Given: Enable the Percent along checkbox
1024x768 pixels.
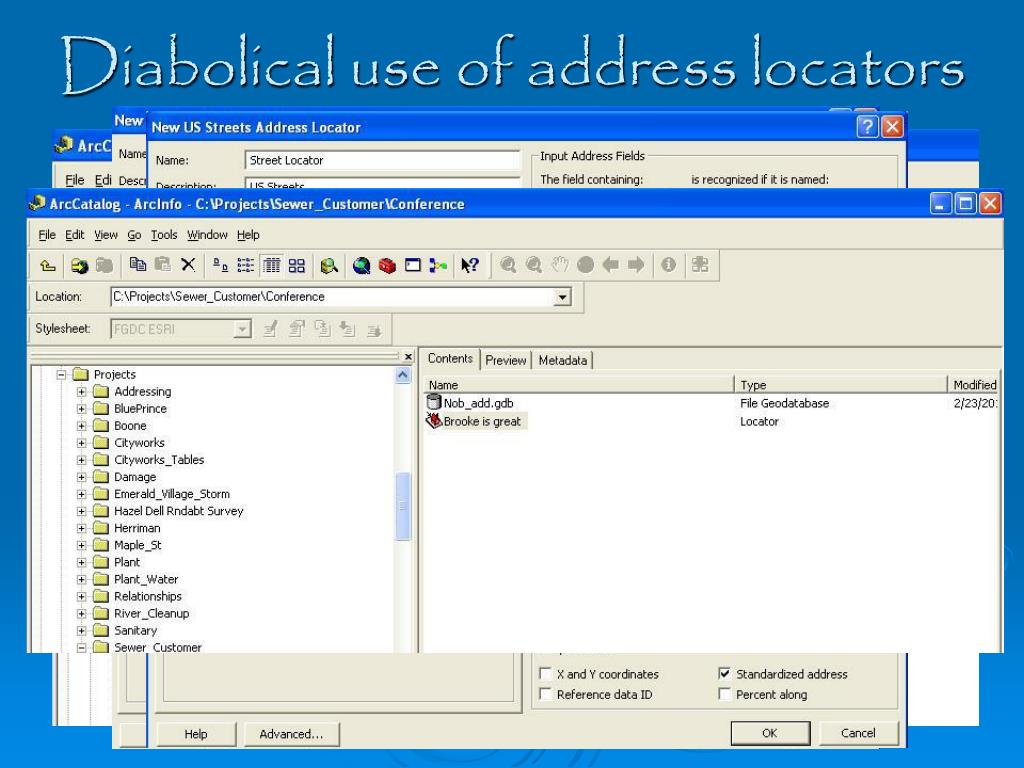Looking at the screenshot, I should [724, 694].
